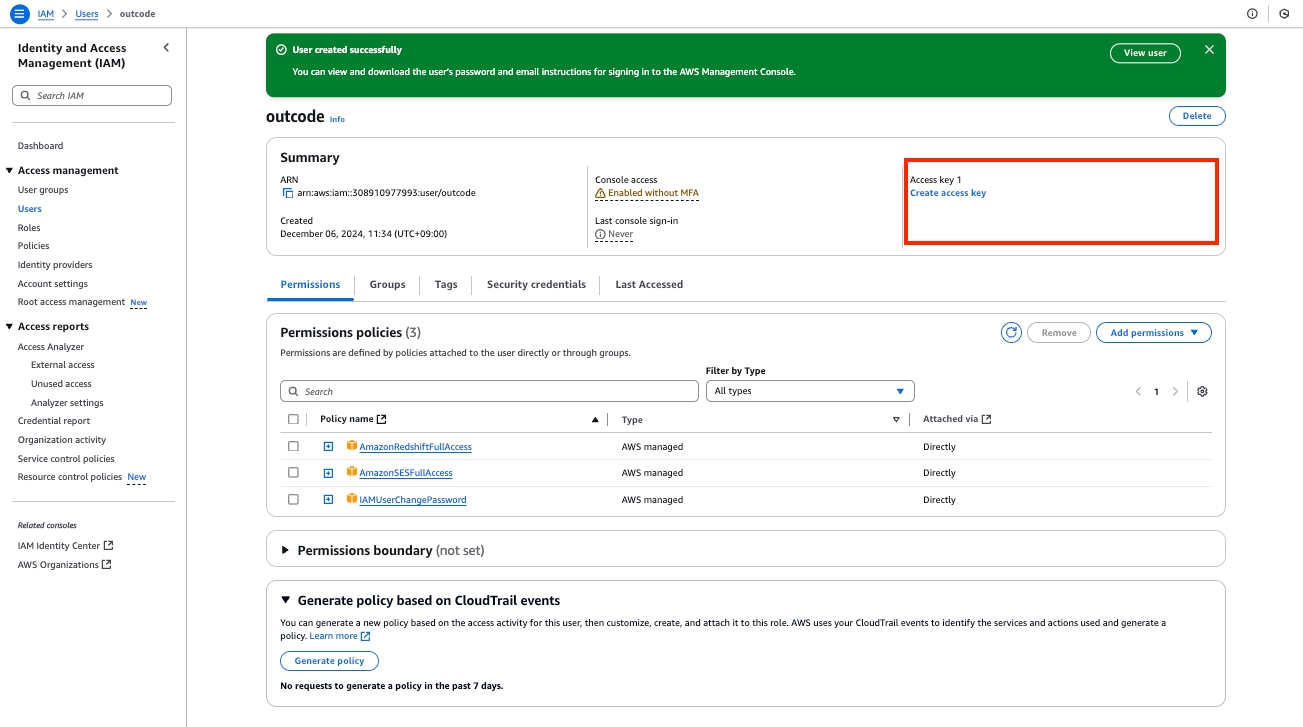
Task: Click the Create access key link
Action: click(947, 193)
